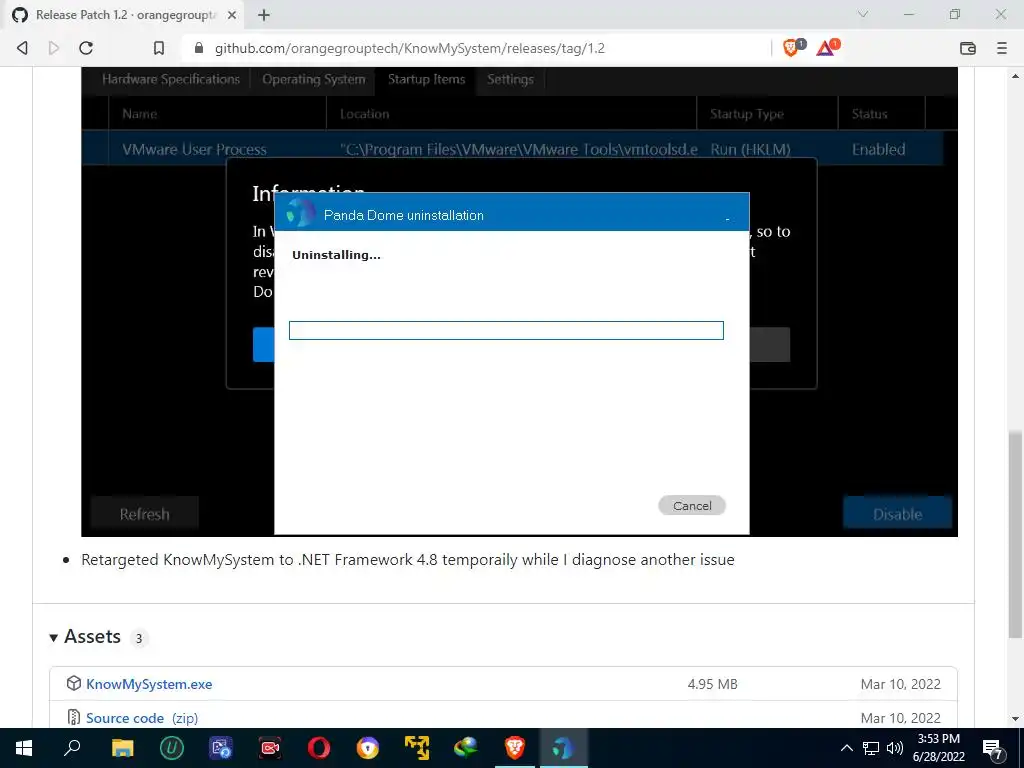Cancel the Panda Dome uninstallation

click(692, 505)
